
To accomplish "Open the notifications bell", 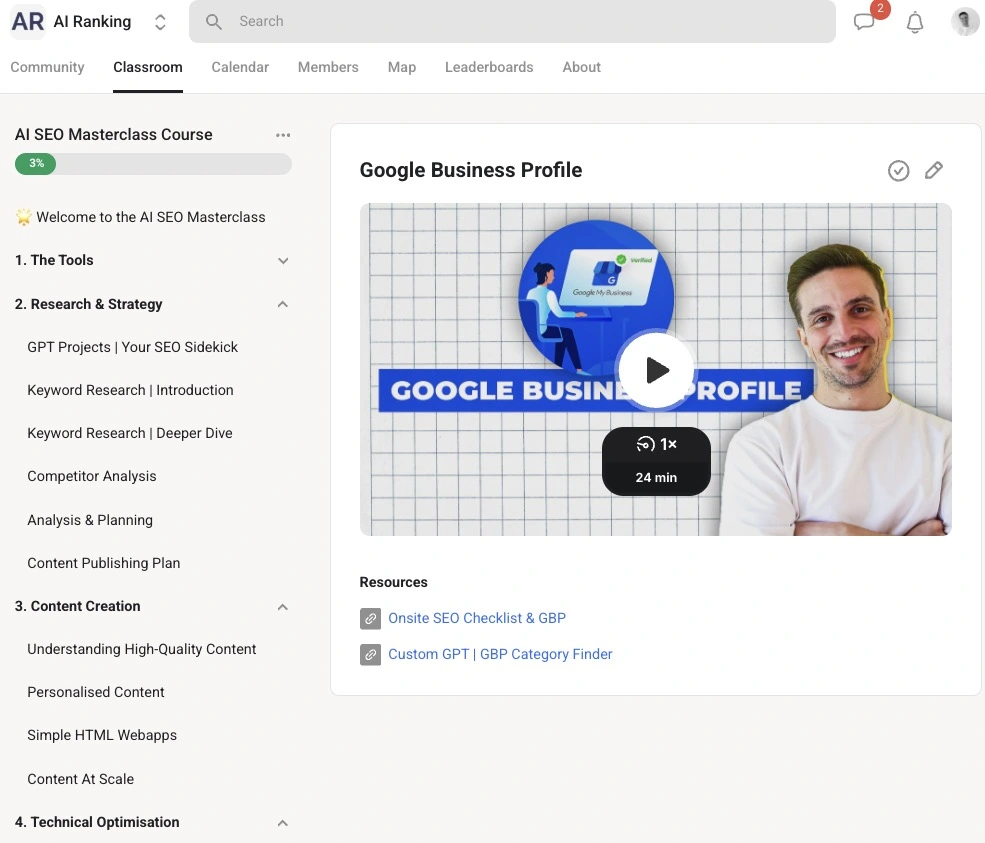I will (915, 22).
